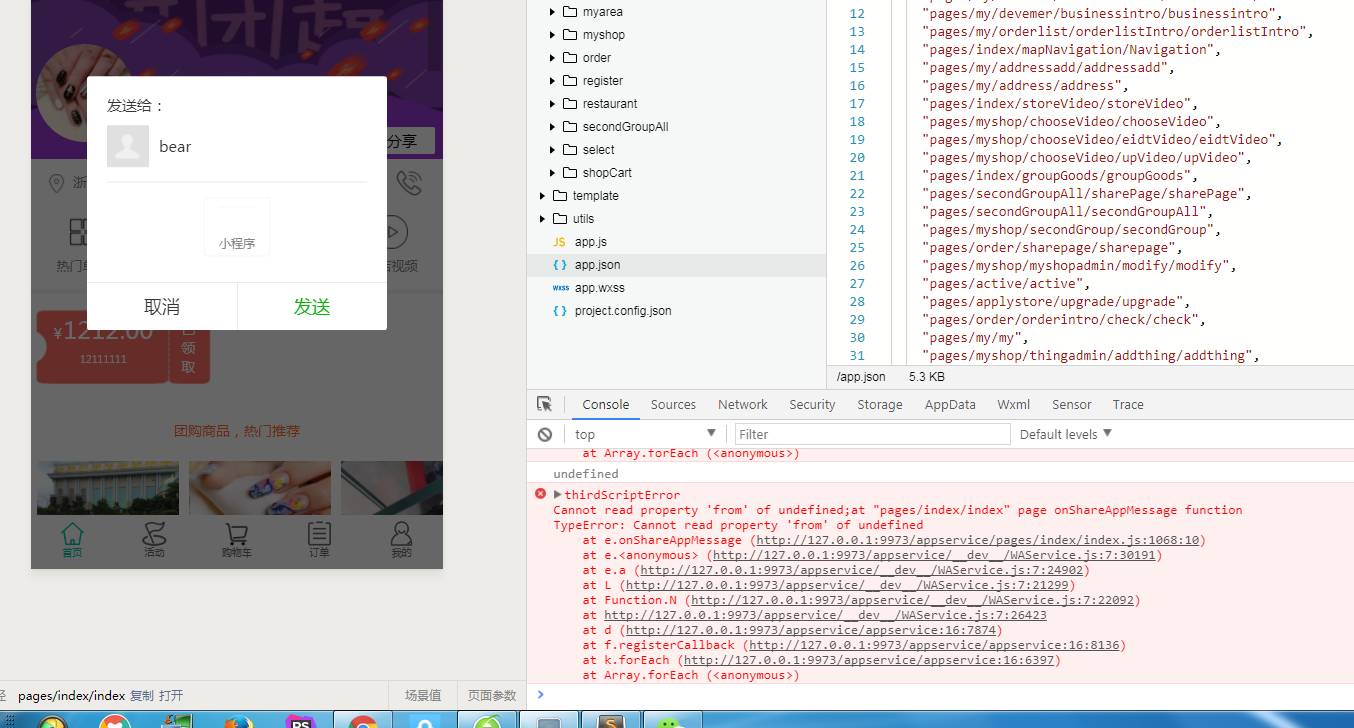Viewport: 1354px width, 728px height.
Task: Switch to the Sensor tab
Action: click(1071, 404)
